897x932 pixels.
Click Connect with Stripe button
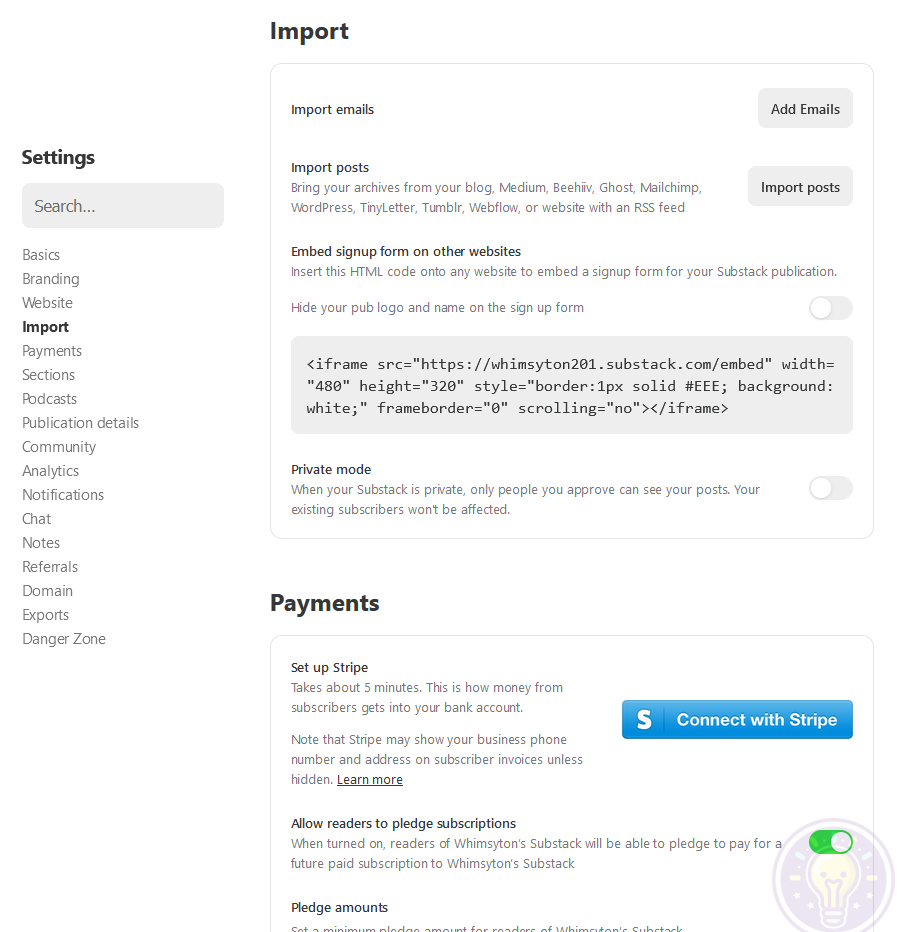pyautogui.click(x=737, y=719)
